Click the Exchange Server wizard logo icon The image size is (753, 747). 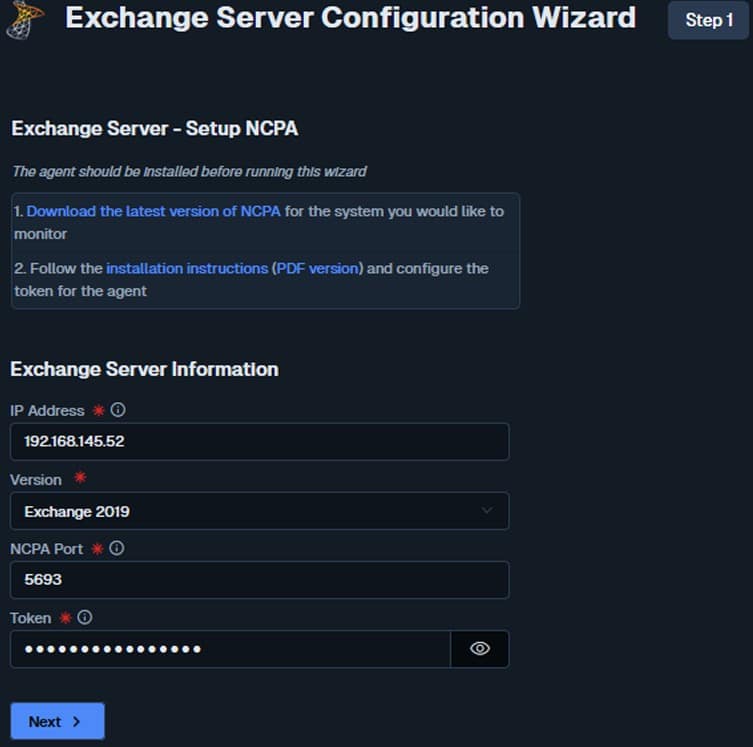pos(25,20)
